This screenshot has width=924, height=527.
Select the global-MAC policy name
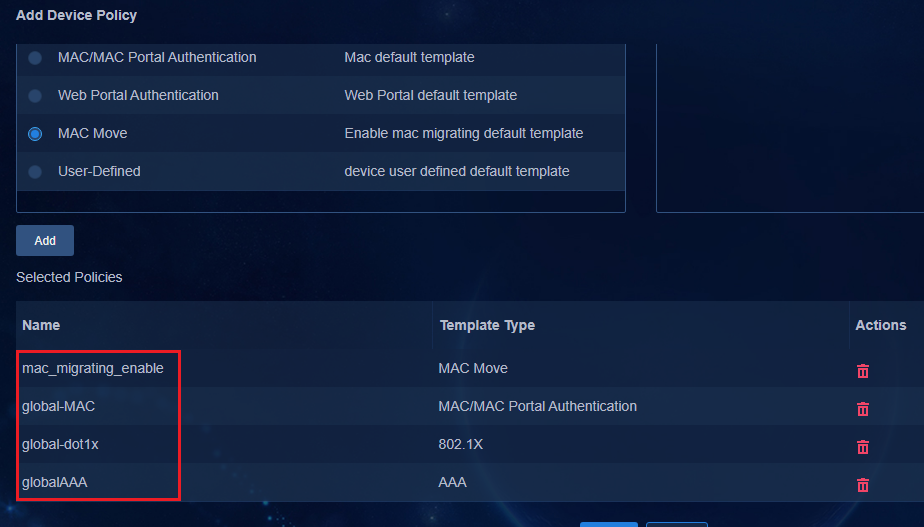[x=58, y=406]
